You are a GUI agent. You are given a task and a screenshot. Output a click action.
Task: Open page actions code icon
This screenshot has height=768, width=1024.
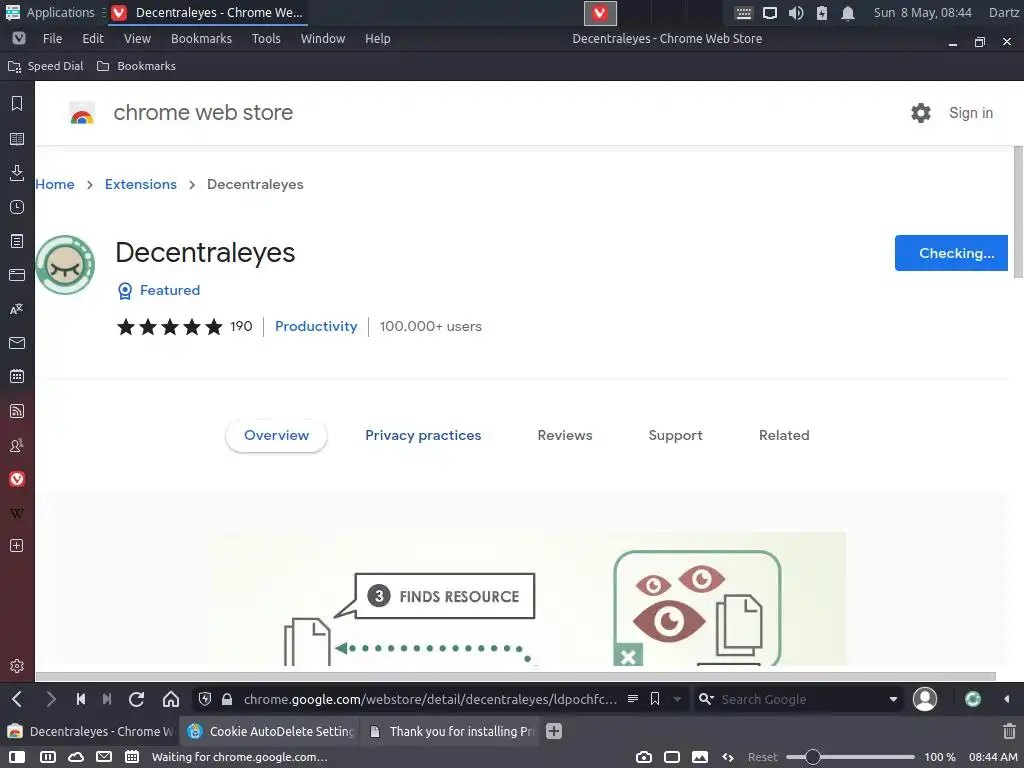coord(728,757)
